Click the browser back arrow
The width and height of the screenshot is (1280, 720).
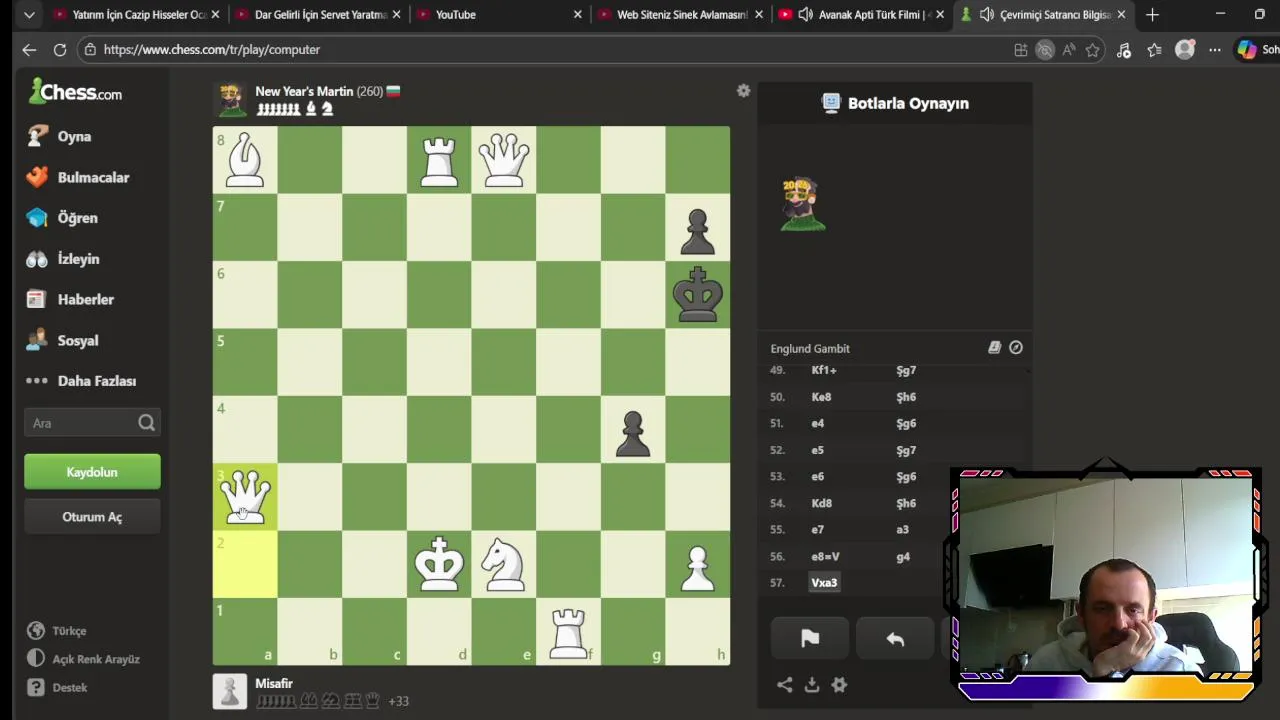click(x=29, y=49)
